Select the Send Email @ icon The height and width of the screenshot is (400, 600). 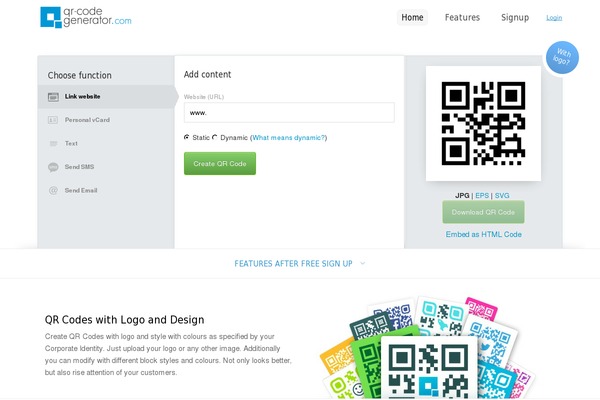pos(53,191)
